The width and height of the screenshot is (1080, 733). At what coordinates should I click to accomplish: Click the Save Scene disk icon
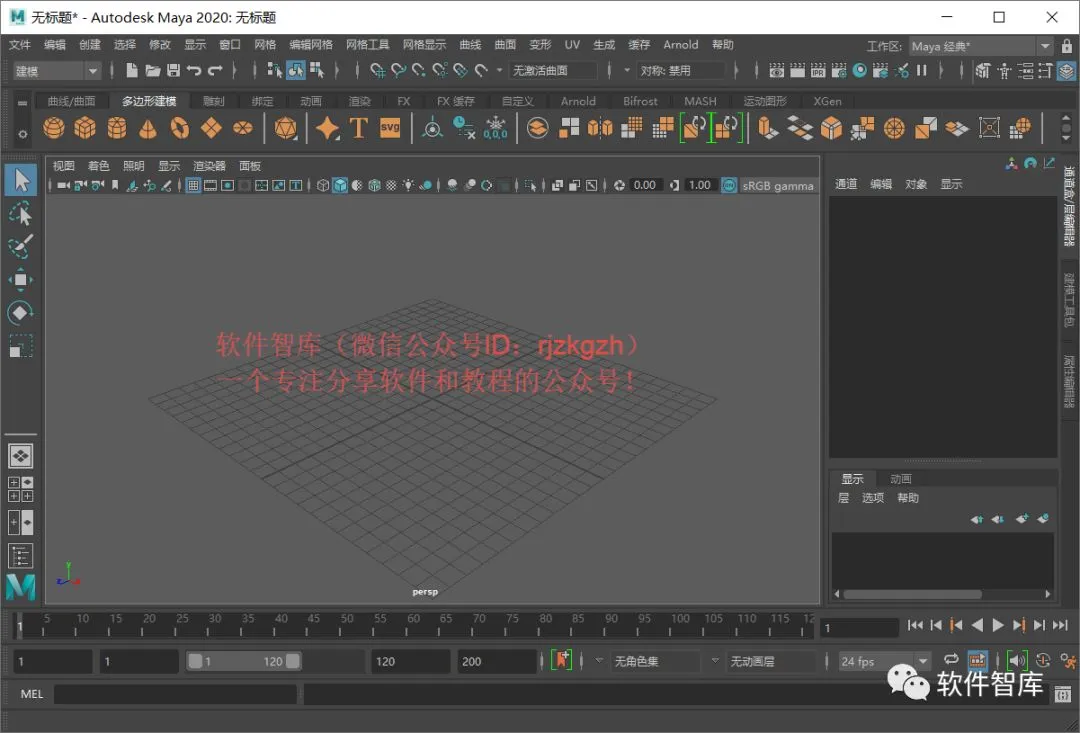pos(174,70)
